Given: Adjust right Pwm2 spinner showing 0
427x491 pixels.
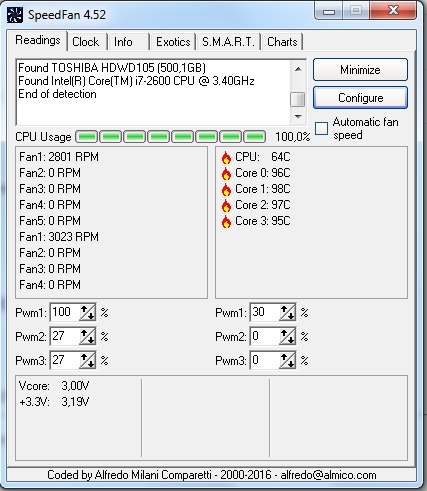Looking at the screenshot, I should point(288,336).
